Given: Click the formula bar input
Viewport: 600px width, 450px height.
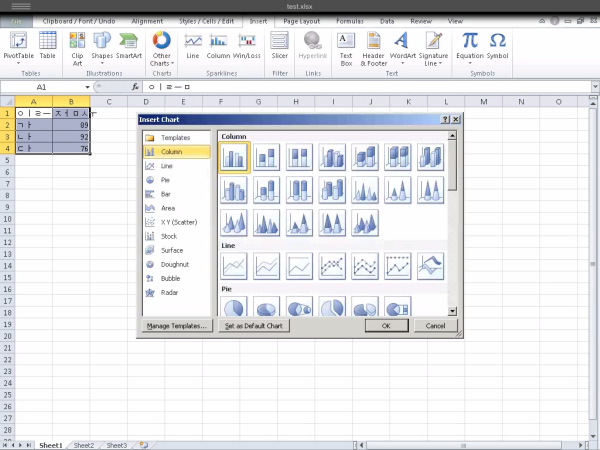Looking at the screenshot, I should tap(367, 87).
